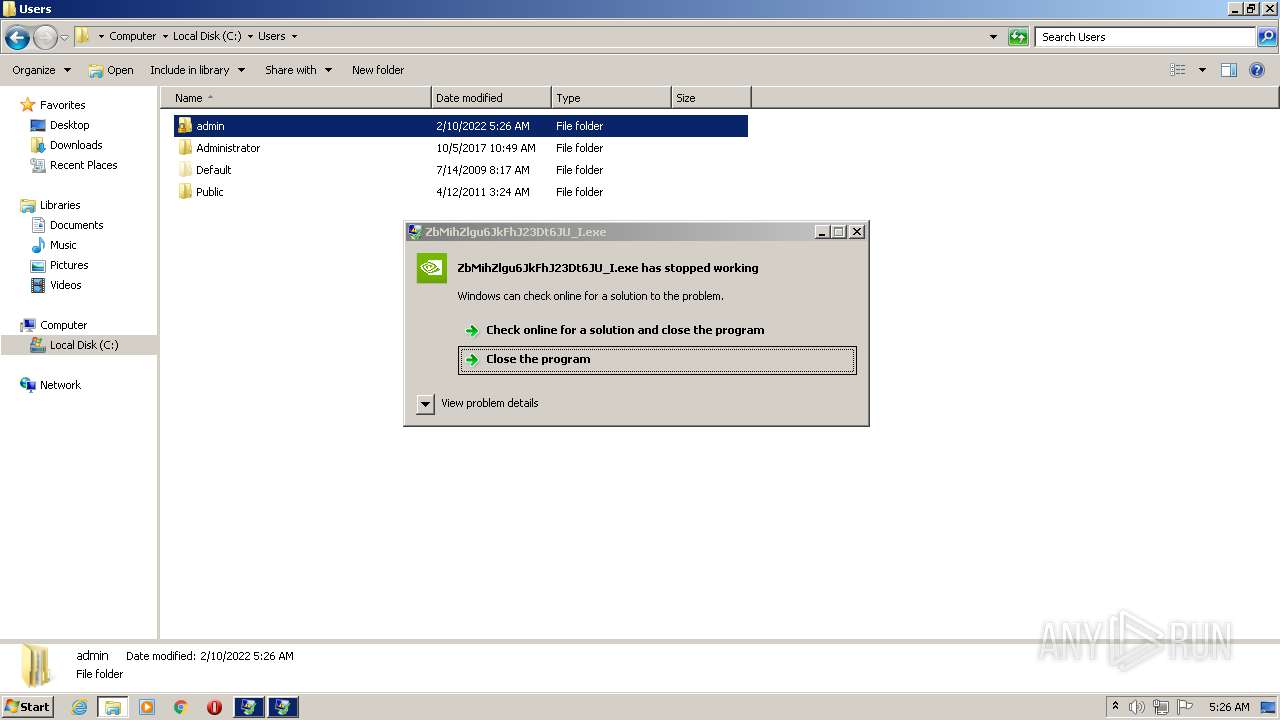Click the Action Center flag icon
1280x720 pixels.
pos(1185,707)
